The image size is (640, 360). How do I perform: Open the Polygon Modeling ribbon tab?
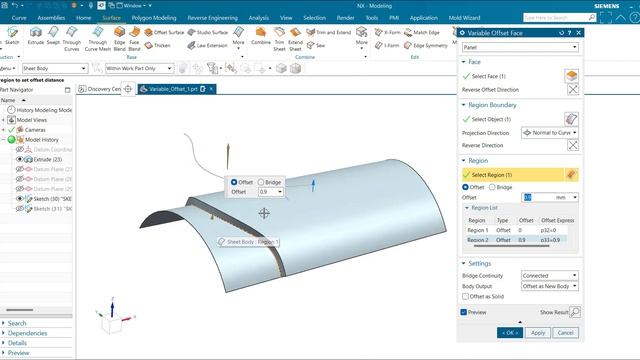click(x=154, y=18)
